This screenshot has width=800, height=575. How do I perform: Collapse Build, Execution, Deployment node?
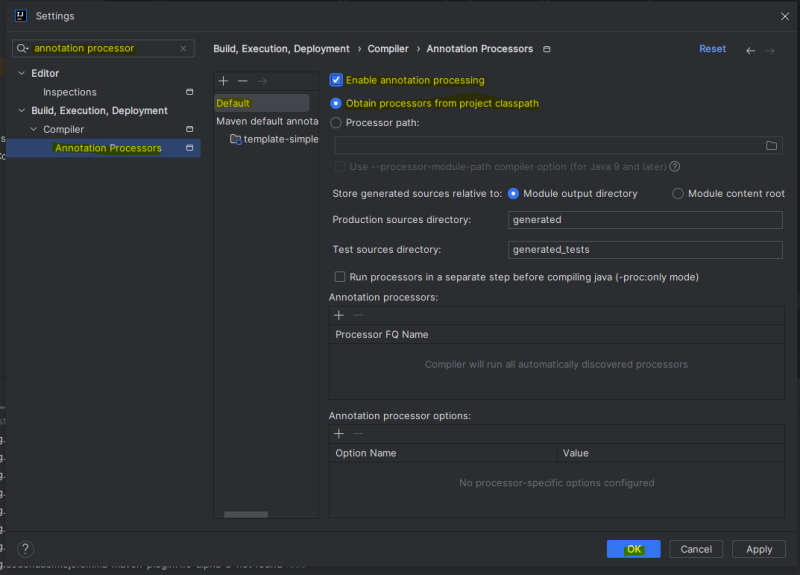[x=21, y=111]
